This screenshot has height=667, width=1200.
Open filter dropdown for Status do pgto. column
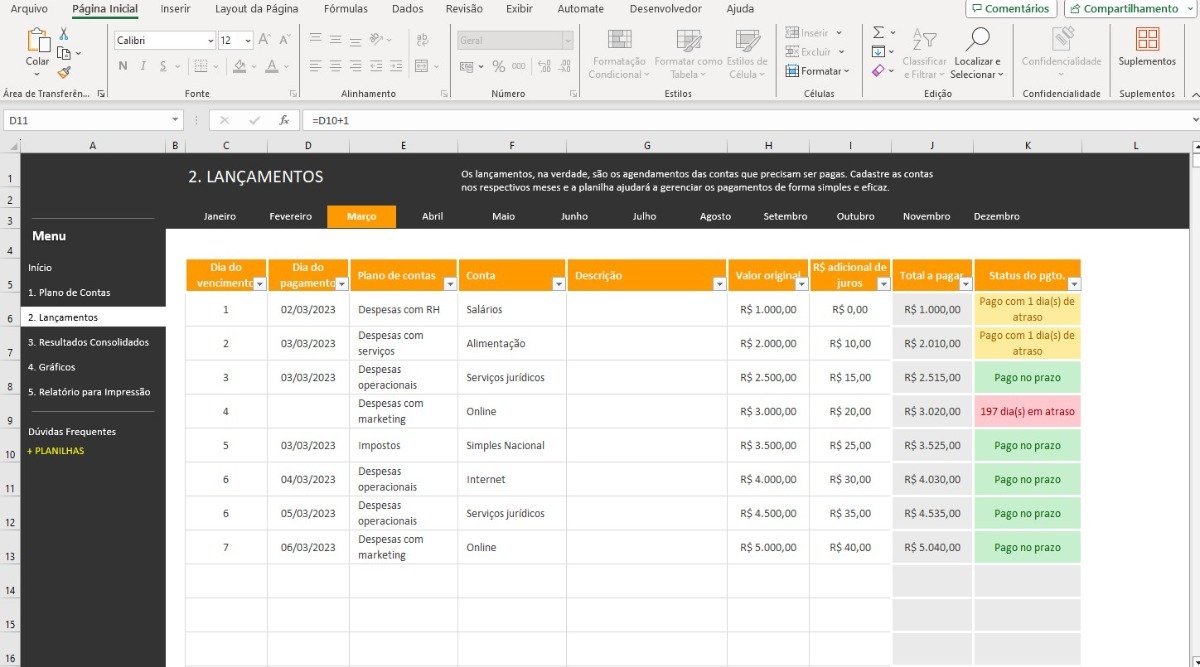[x=1074, y=284]
